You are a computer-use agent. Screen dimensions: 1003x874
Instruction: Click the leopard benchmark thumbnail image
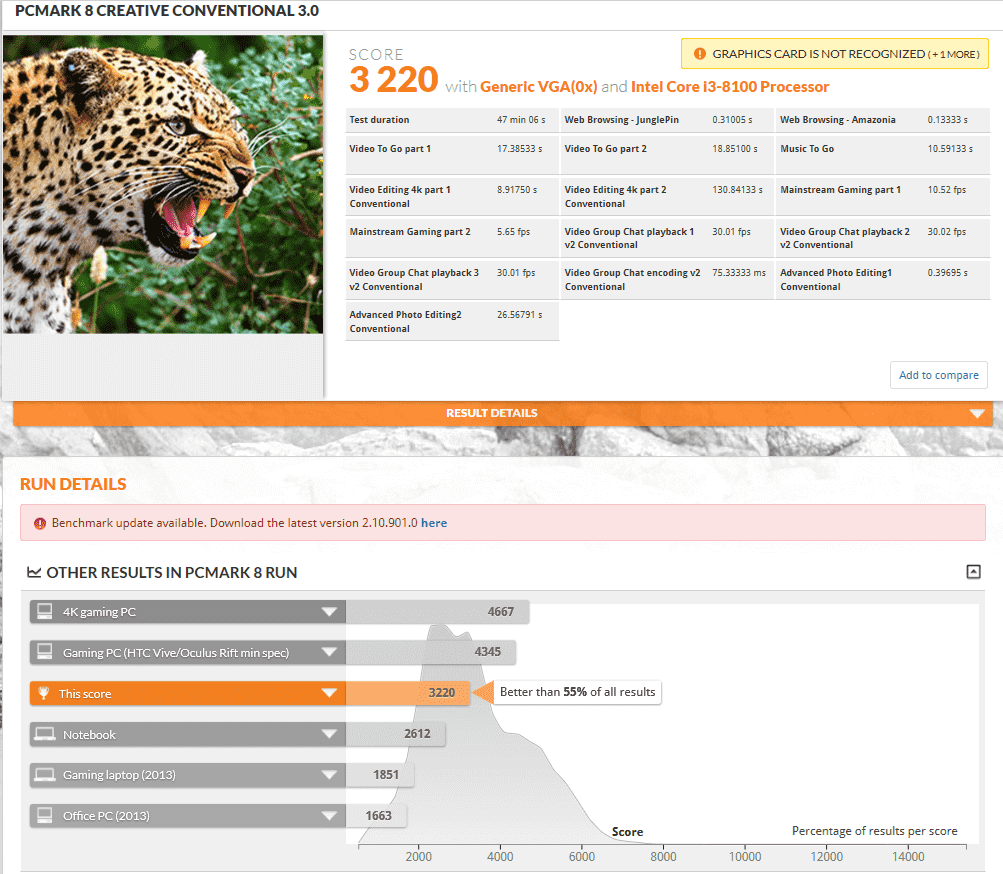click(x=163, y=185)
